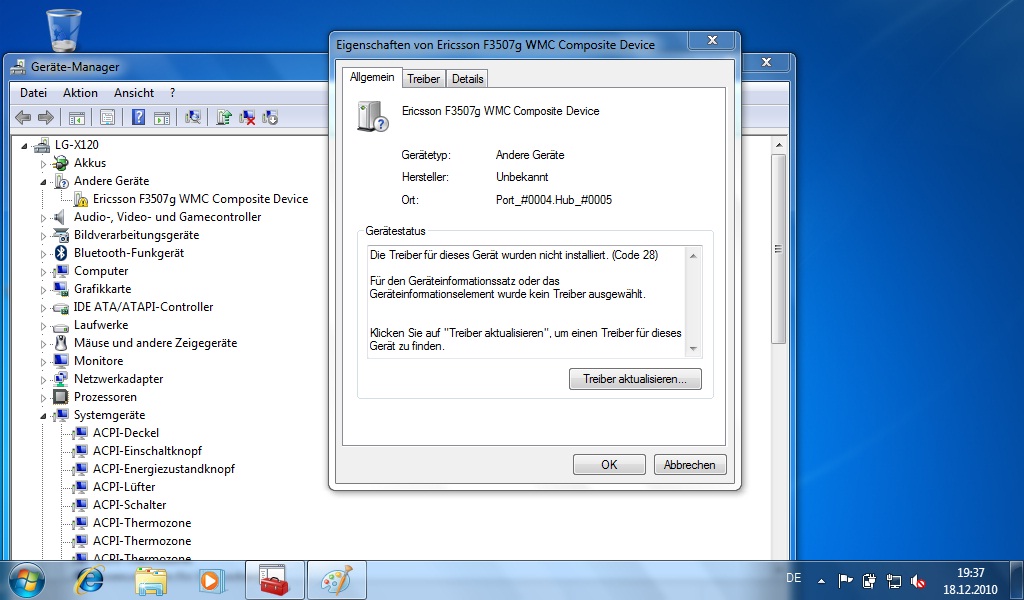The width and height of the screenshot is (1024, 600).
Task: Click the speaker icon beside Audio-, Video- und Gamecontroller
Action: (x=59, y=217)
